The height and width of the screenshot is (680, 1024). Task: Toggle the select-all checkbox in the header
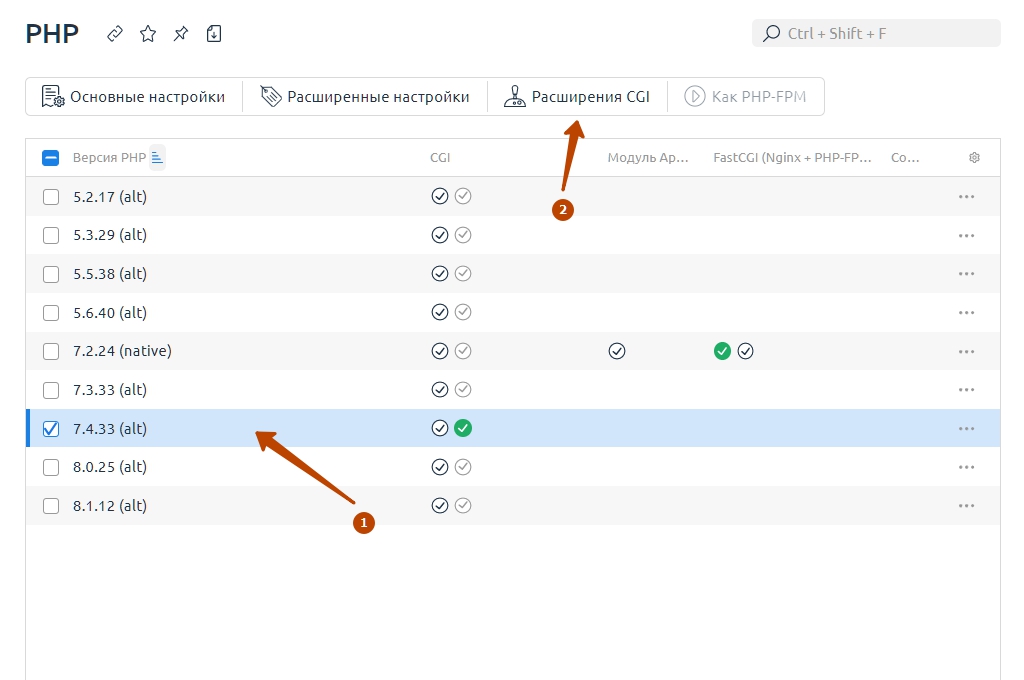point(50,157)
